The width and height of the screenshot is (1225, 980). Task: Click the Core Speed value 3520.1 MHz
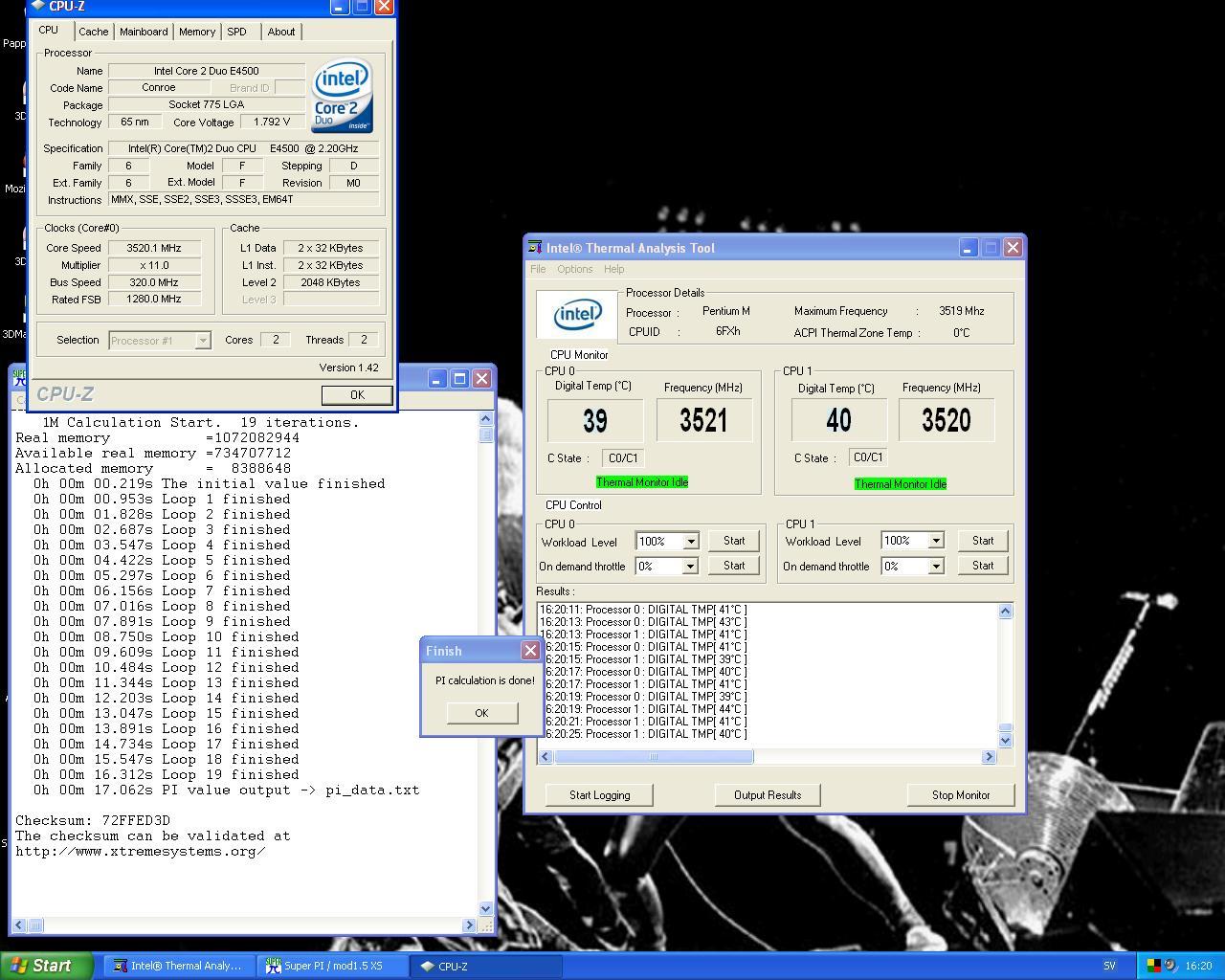pyautogui.click(x=153, y=248)
